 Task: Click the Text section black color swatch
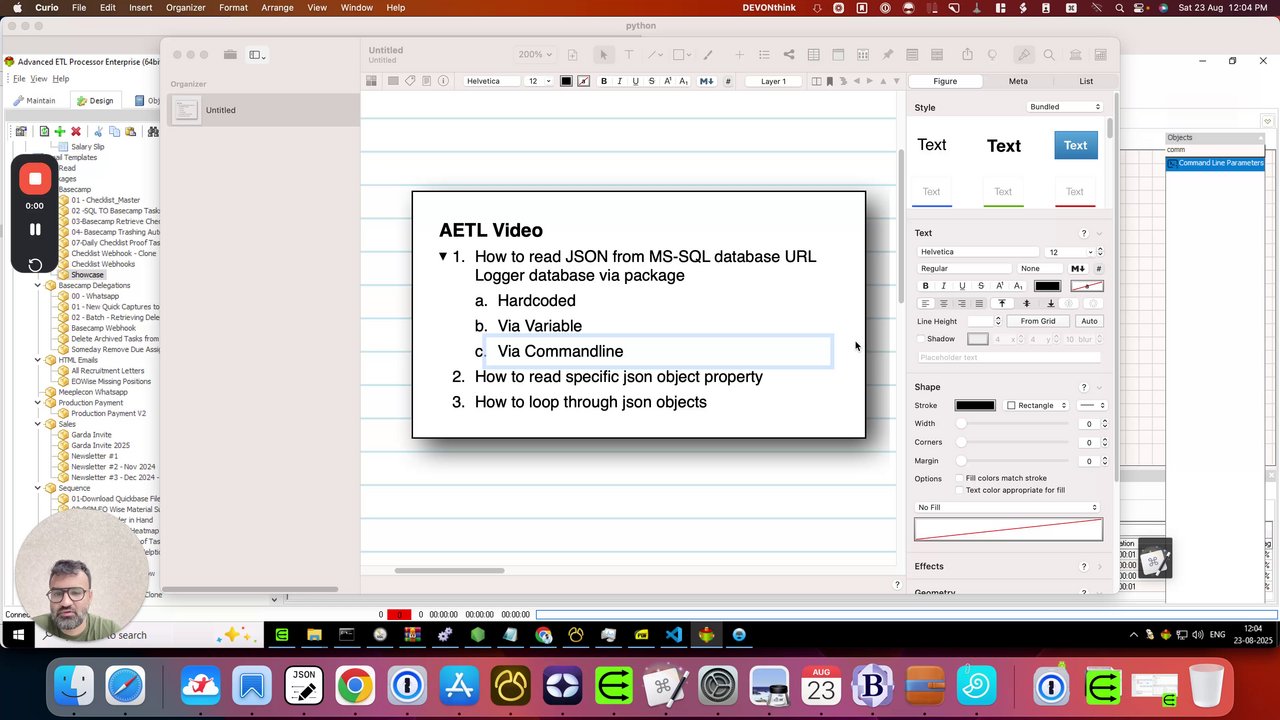[1047, 286]
